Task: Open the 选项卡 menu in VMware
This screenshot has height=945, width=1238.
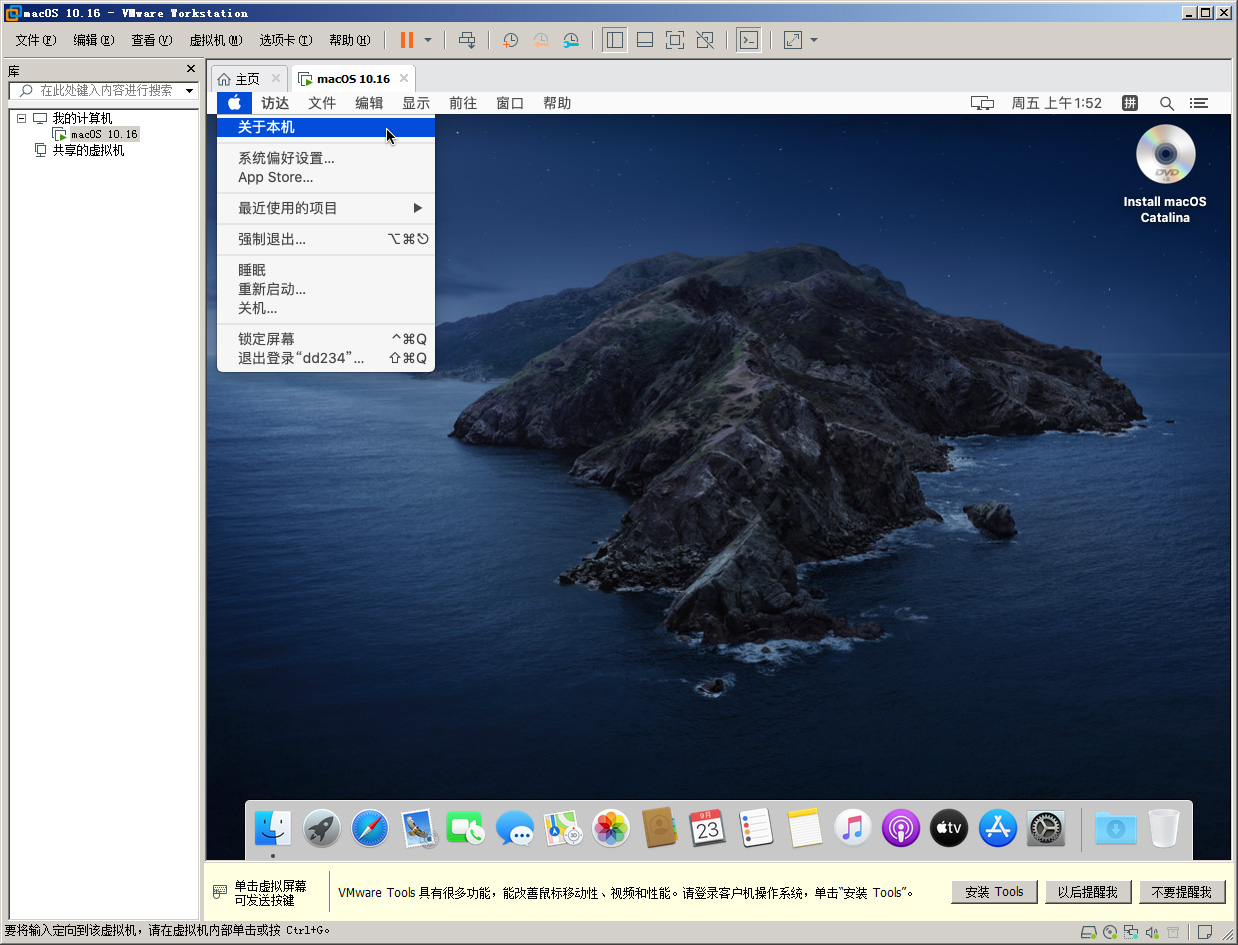Action: pos(286,40)
